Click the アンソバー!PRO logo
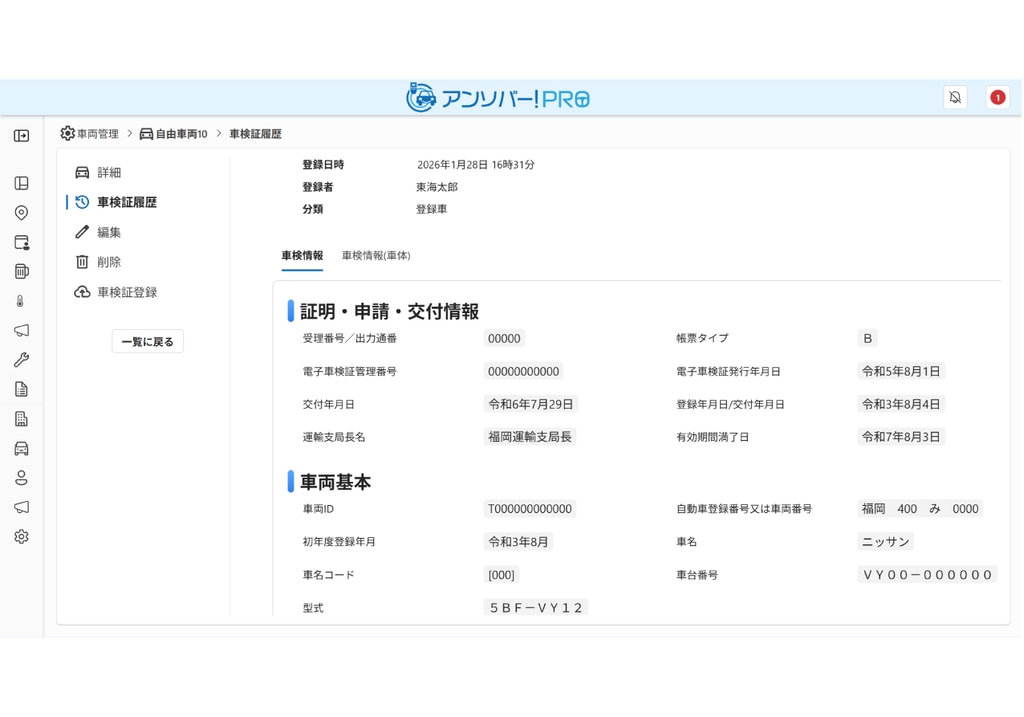1024x717 pixels. coord(498,98)
